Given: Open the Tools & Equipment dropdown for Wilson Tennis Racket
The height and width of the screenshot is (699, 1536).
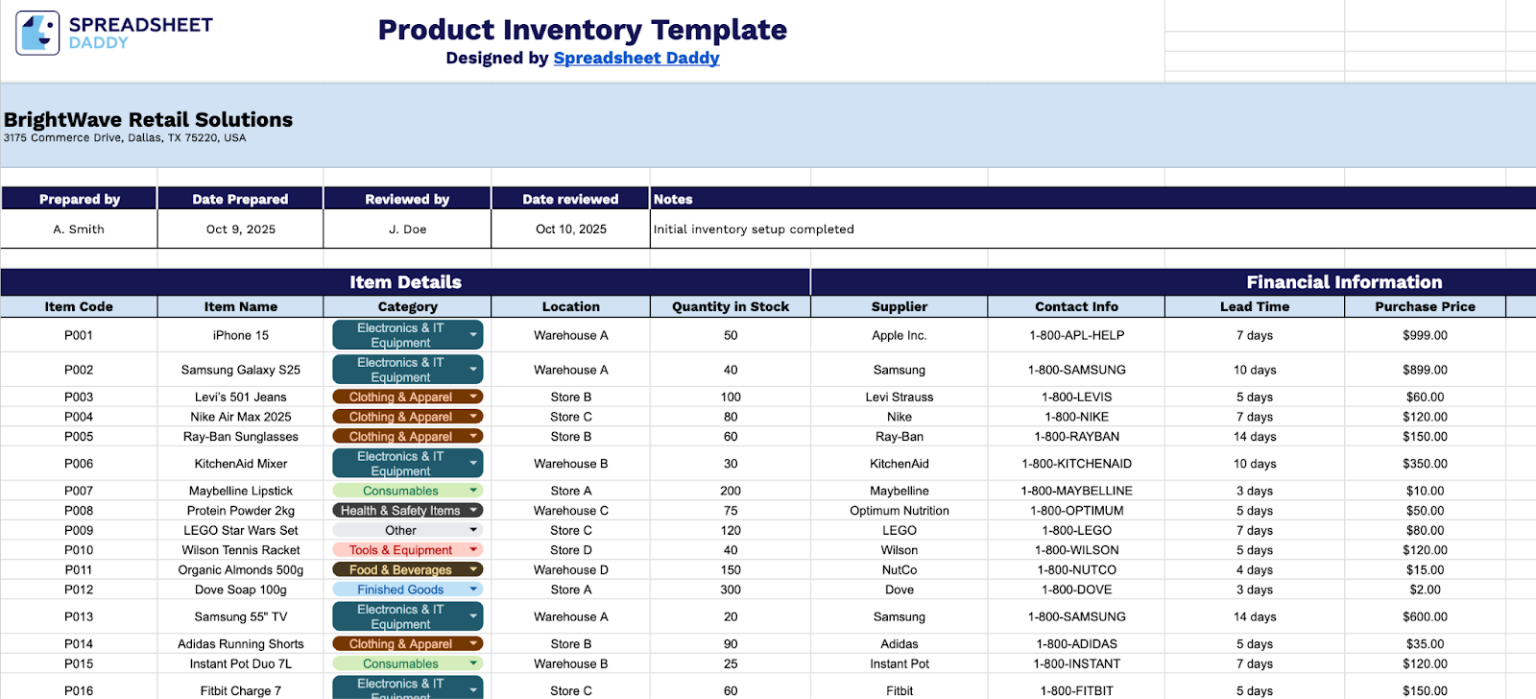Looking at the screenshot, I should (474, 549).
